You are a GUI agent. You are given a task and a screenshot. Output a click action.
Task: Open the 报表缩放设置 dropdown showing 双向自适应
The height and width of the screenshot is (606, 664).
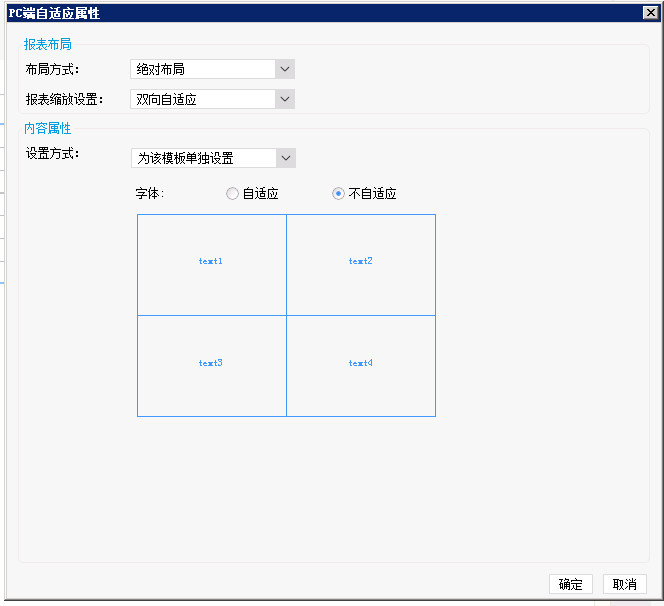pos(212,99)
